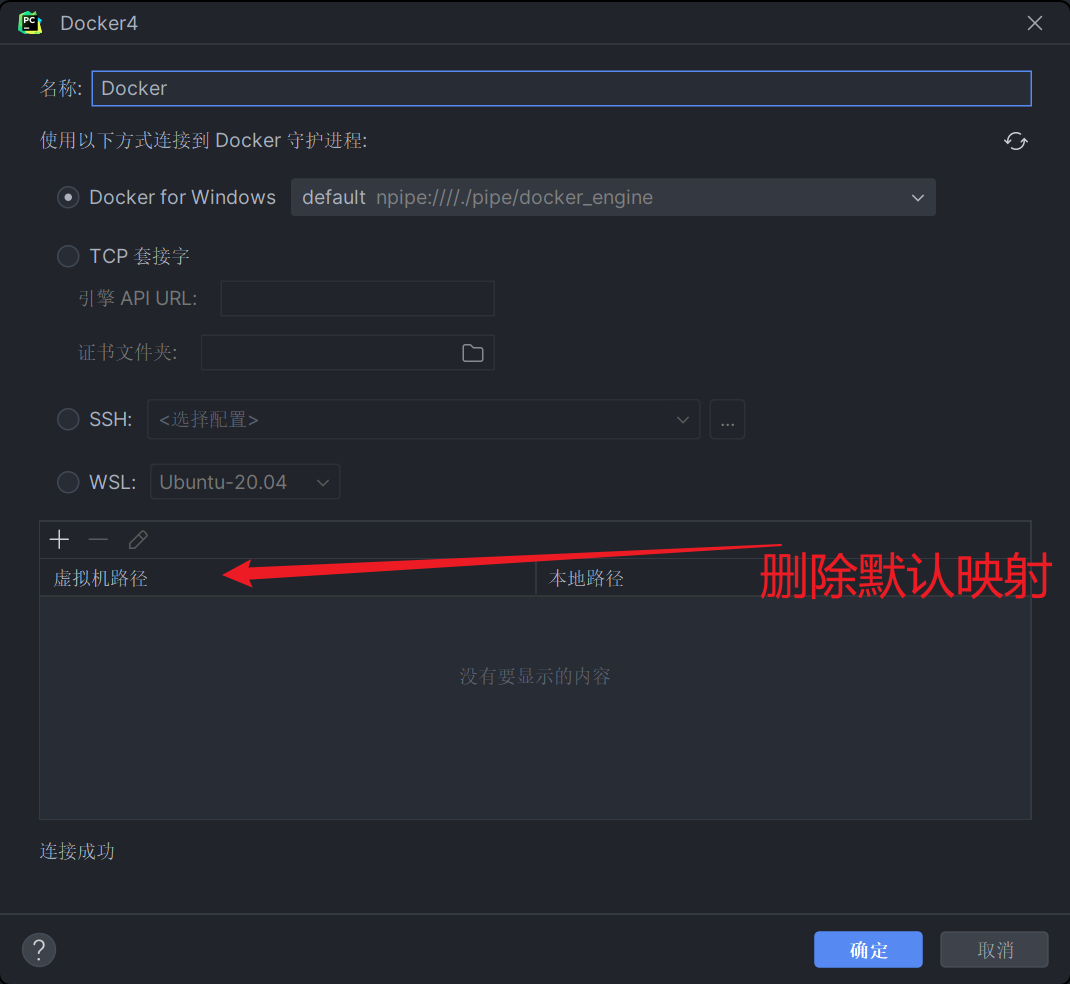Viewport: 1070px width, 984px height.
Task: Edit the selected path mapping
Action: point(138,540)
